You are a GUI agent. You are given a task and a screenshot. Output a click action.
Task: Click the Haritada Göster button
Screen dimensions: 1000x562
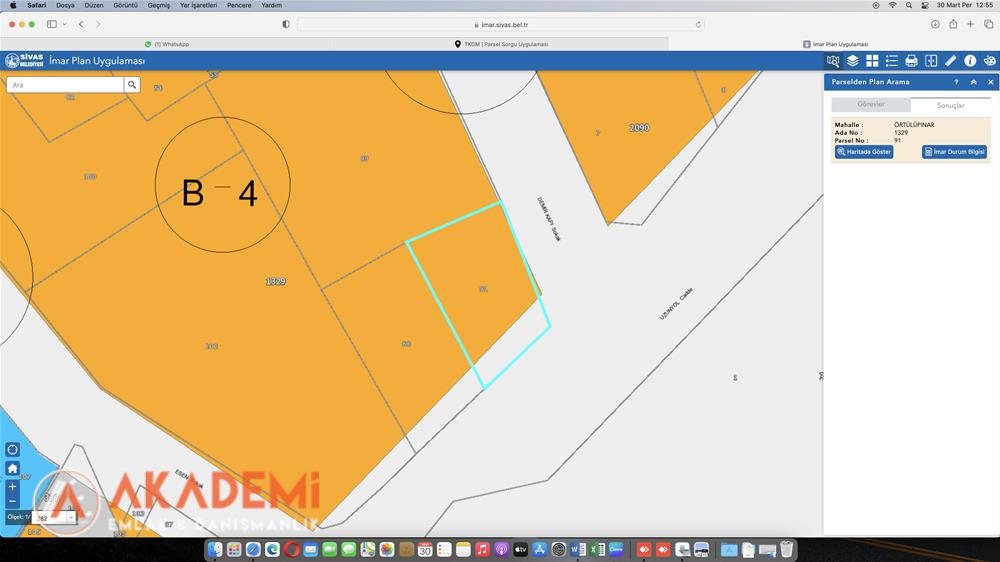[x=864, y=152]
